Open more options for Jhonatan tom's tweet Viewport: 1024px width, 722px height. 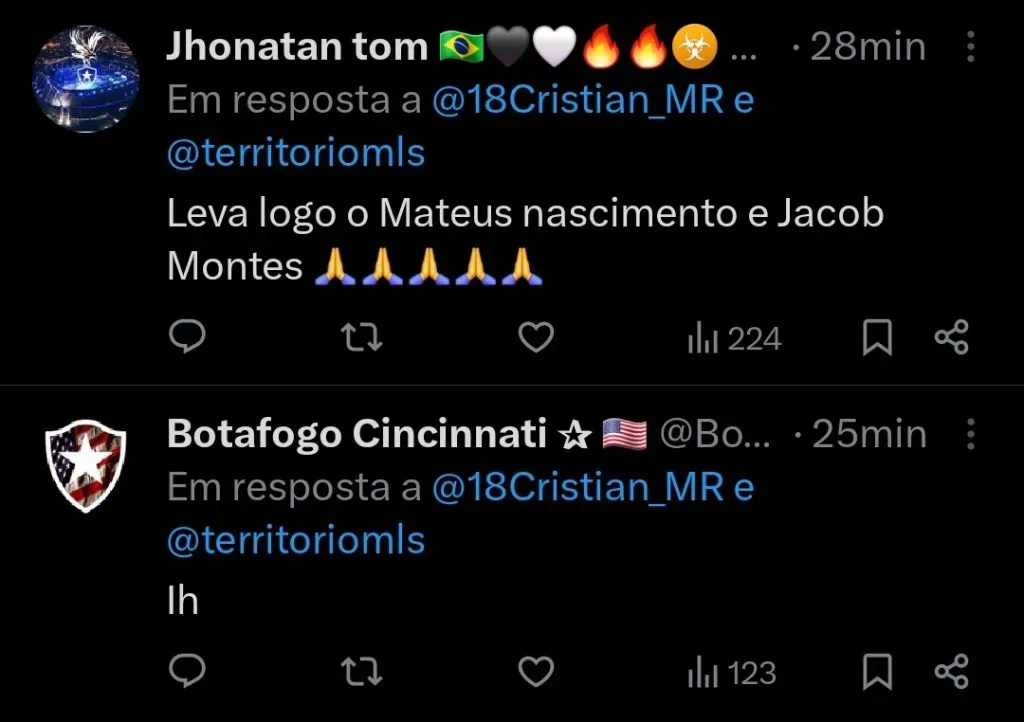click(969, 47)
